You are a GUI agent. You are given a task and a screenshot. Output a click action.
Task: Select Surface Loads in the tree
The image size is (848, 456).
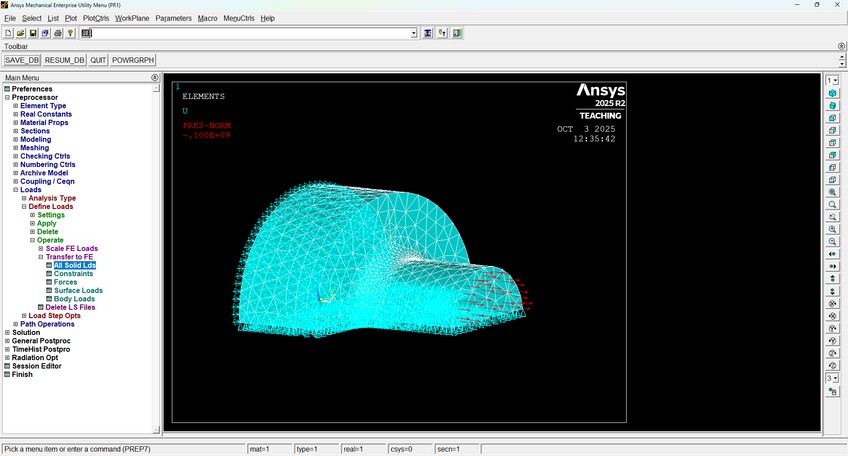pos(78,290)
